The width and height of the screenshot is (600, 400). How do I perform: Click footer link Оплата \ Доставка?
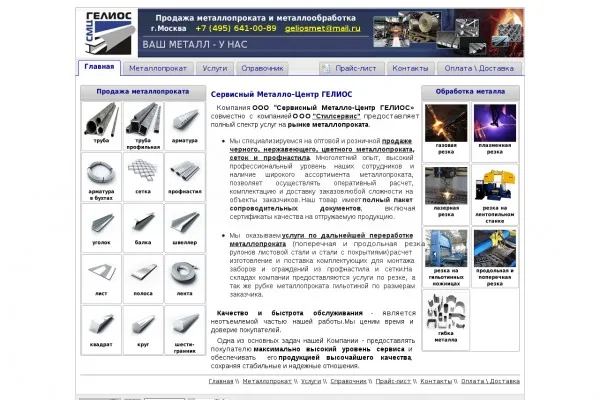(490, 381)
